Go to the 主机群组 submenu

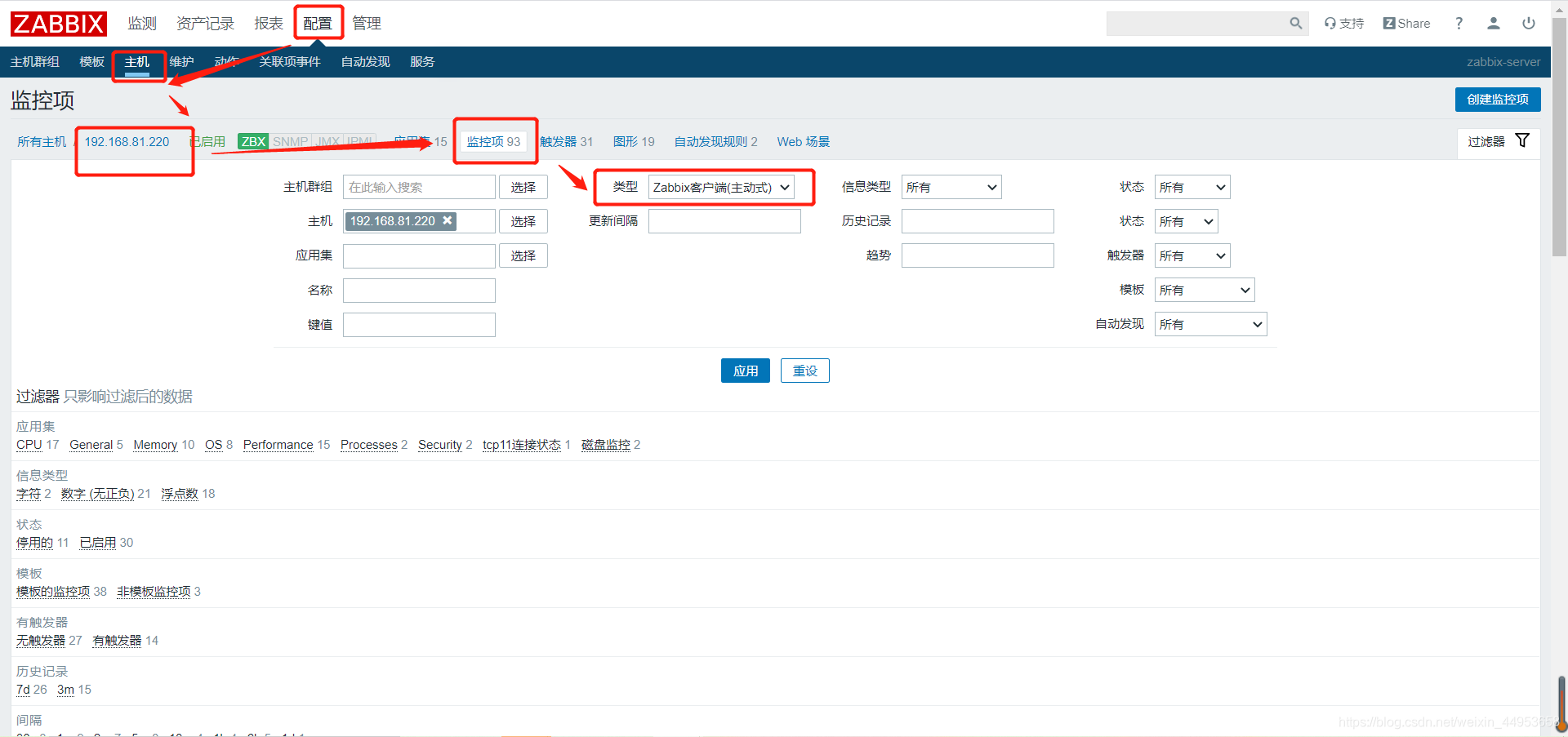pyautogui.click(x=35, y=62)
